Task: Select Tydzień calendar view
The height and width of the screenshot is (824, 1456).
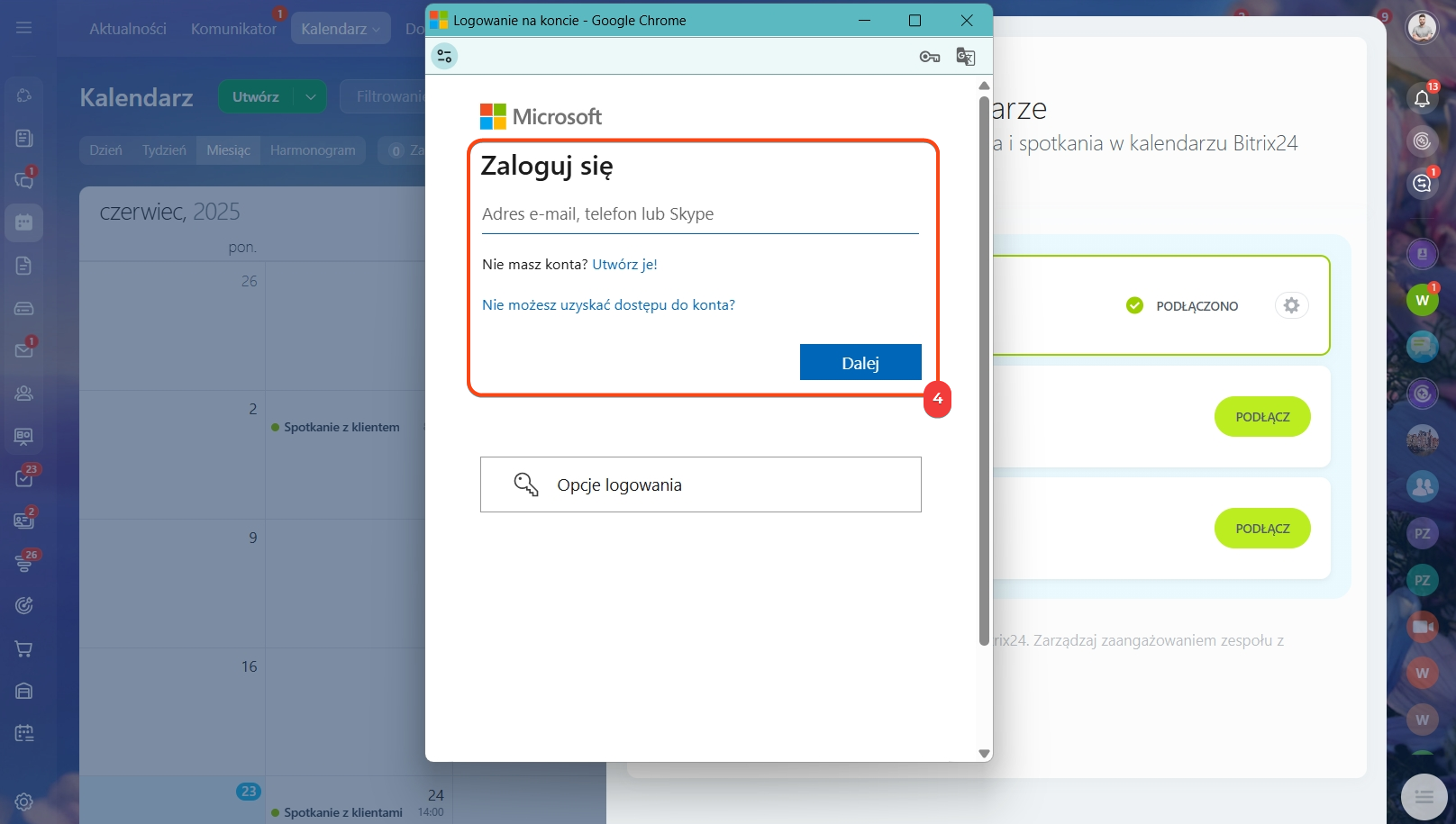Action: (164, 150)
